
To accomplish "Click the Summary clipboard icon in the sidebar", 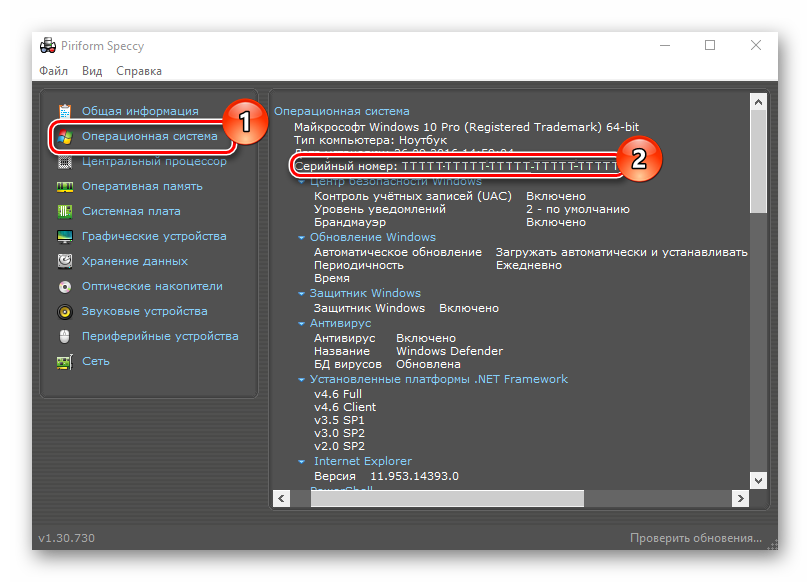I will click(x=65, y=111).
